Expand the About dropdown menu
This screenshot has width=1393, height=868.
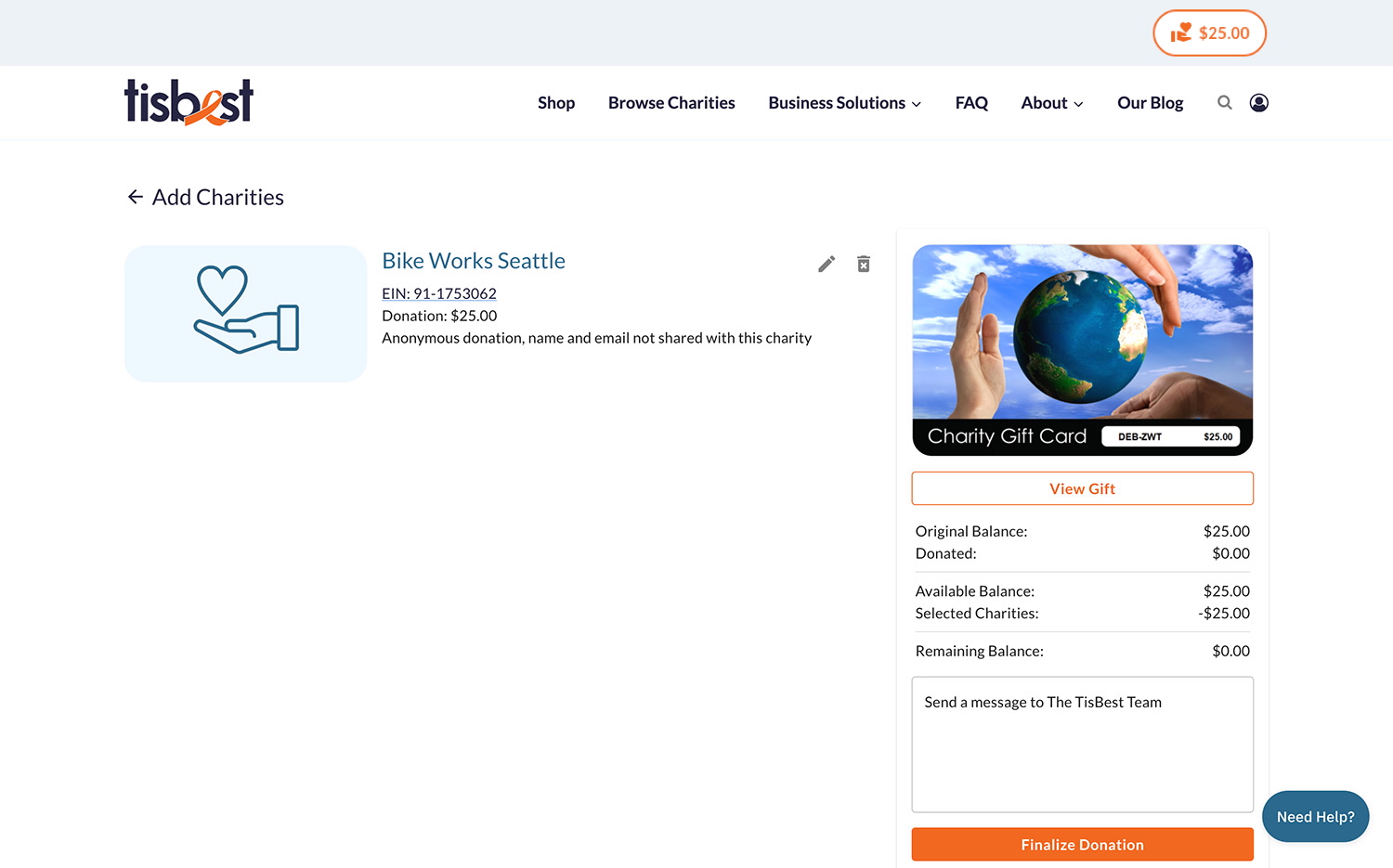pos(1052,103)
